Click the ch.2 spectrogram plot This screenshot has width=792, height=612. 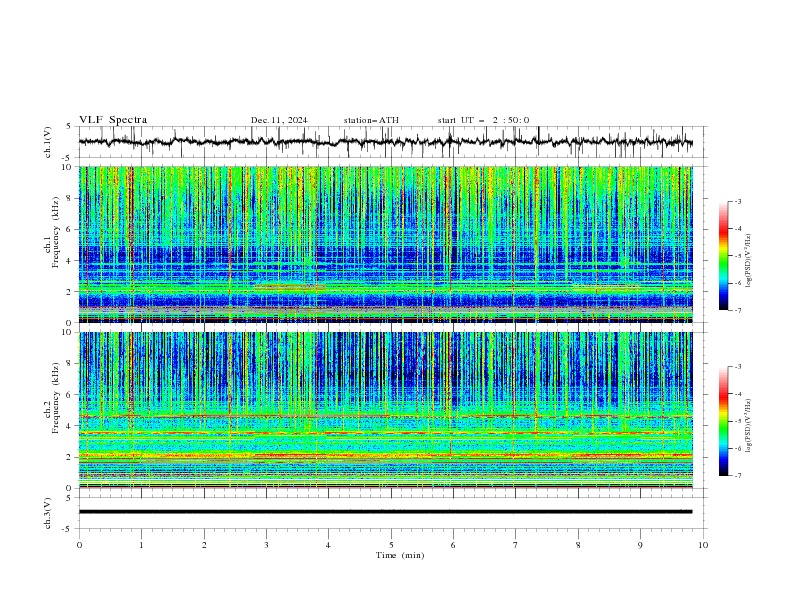coord(385,410)
